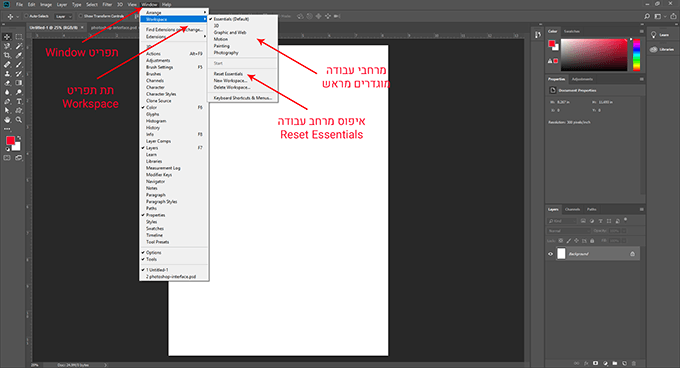This screenshot has width=680, height=368.
Task: Click the red foreground color swatch
Action: point(10,140)
